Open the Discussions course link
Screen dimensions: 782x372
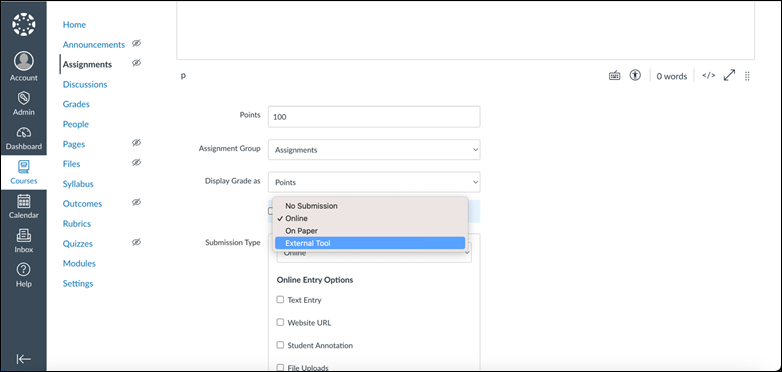pos(85,84)
